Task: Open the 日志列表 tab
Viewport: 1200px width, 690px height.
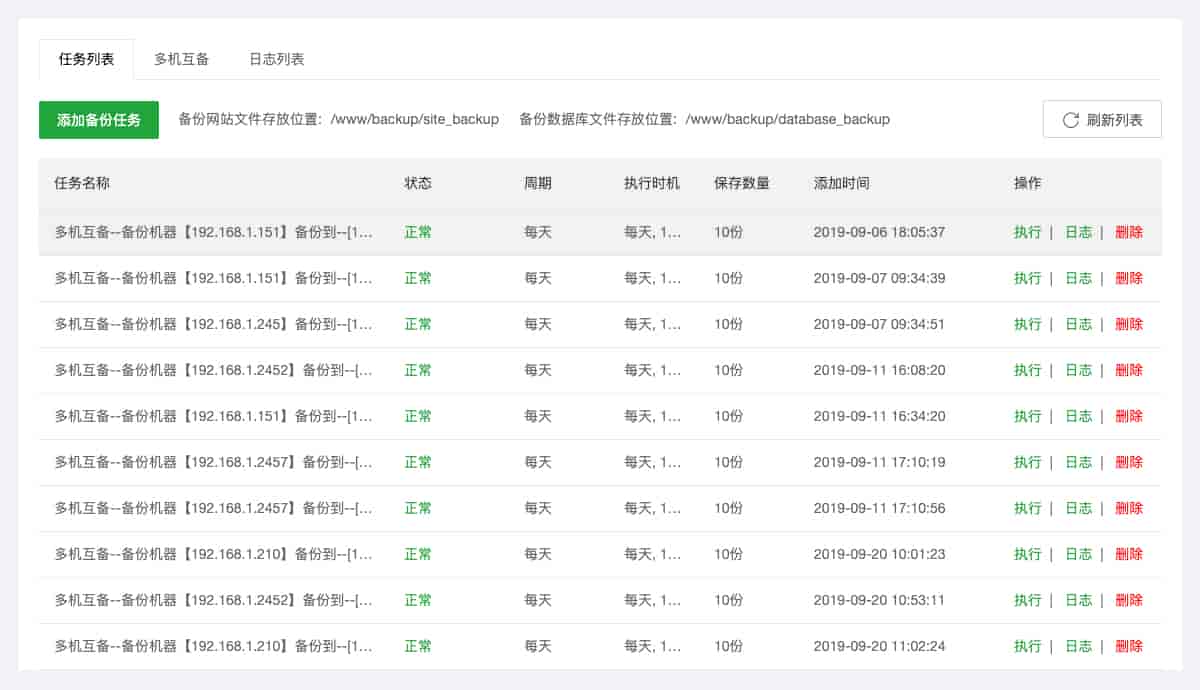Action: (277, 59)
